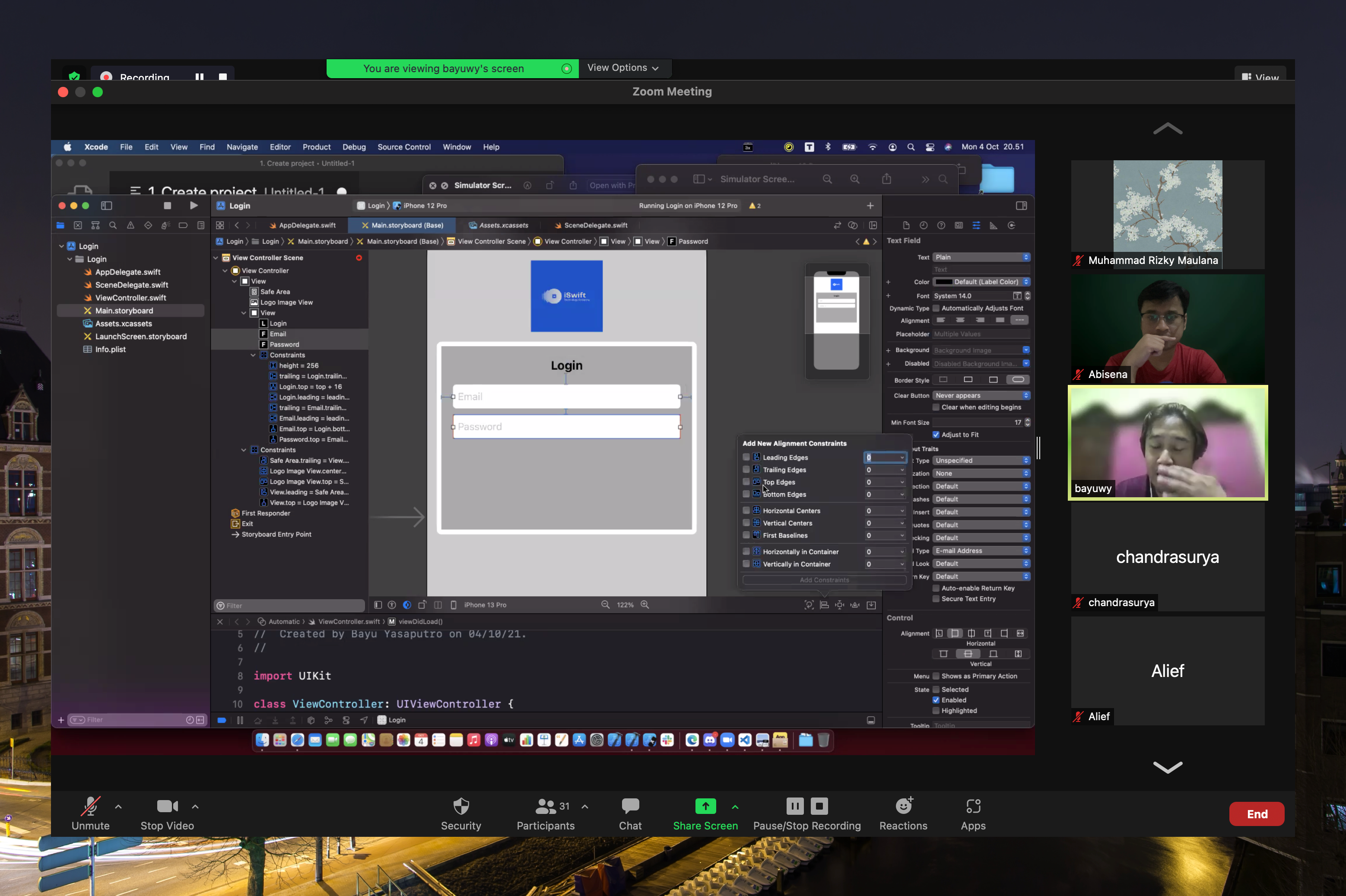Viewport: 1346px width, 896px height.
Task: Show the Connections inspector
Action: tap(1011, 225)
